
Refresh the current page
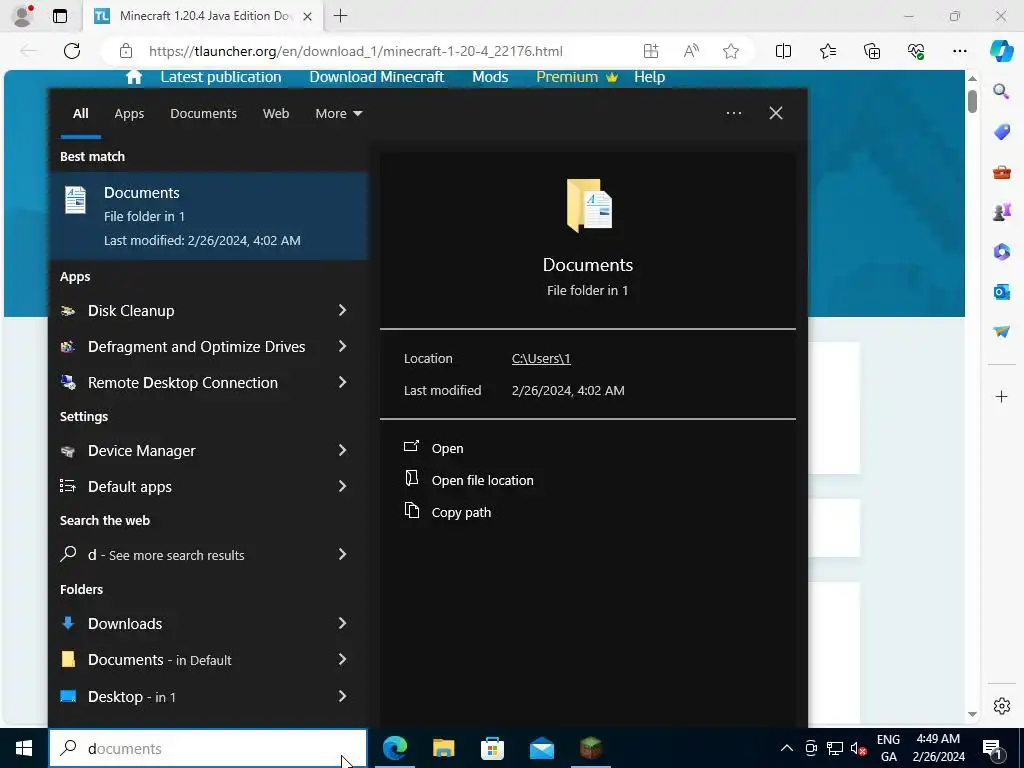tap(72, 51)
